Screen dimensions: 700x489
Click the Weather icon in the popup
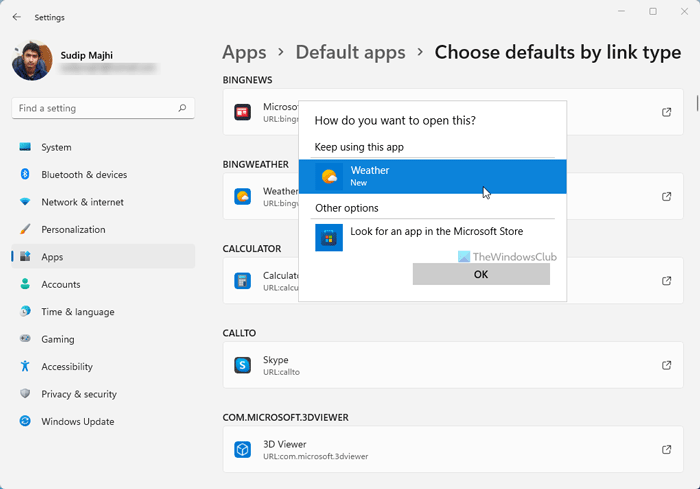tap(329, 177)
